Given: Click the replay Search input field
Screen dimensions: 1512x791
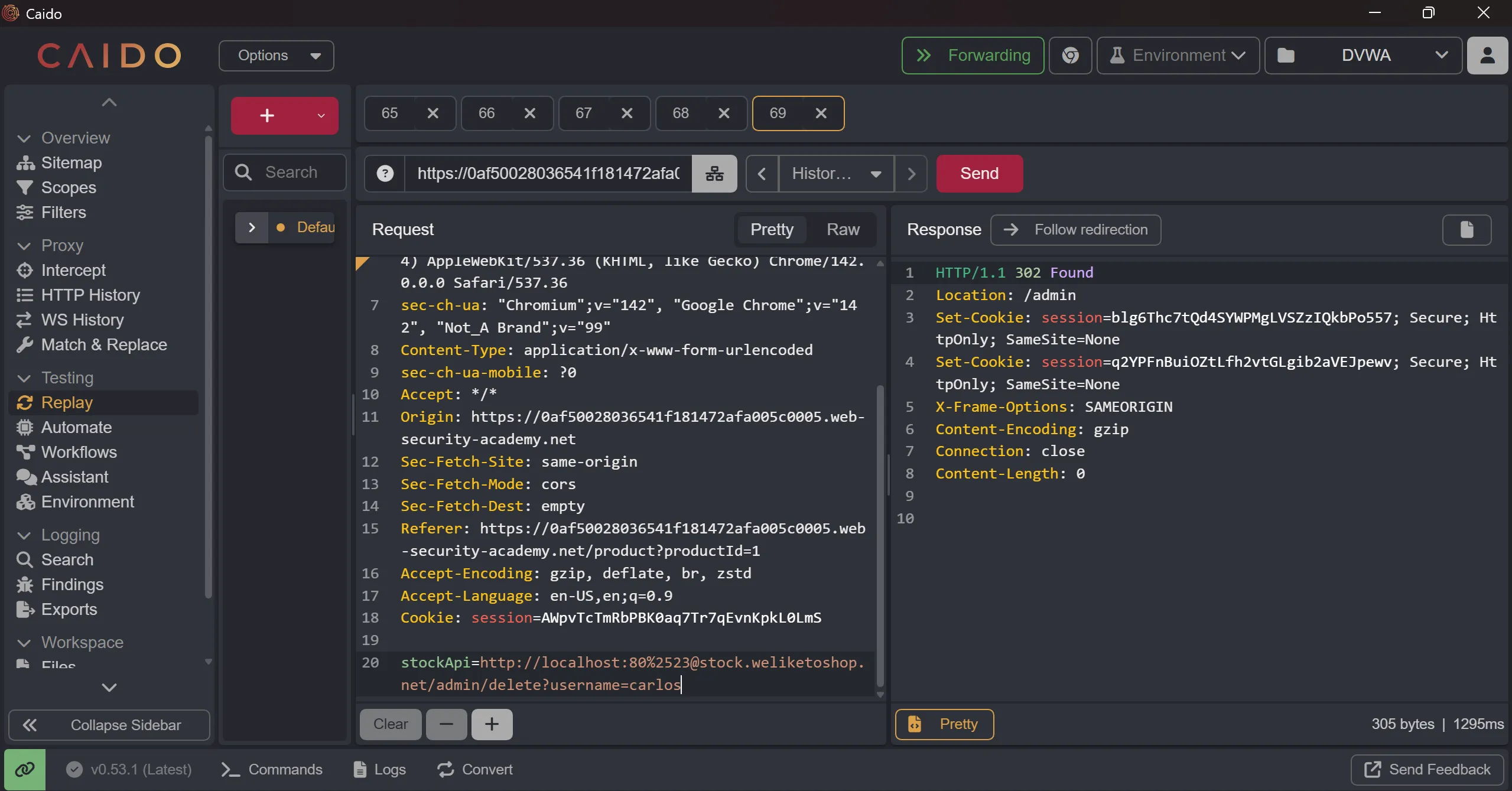Looking at the screenshot, I should click(291, 172).
